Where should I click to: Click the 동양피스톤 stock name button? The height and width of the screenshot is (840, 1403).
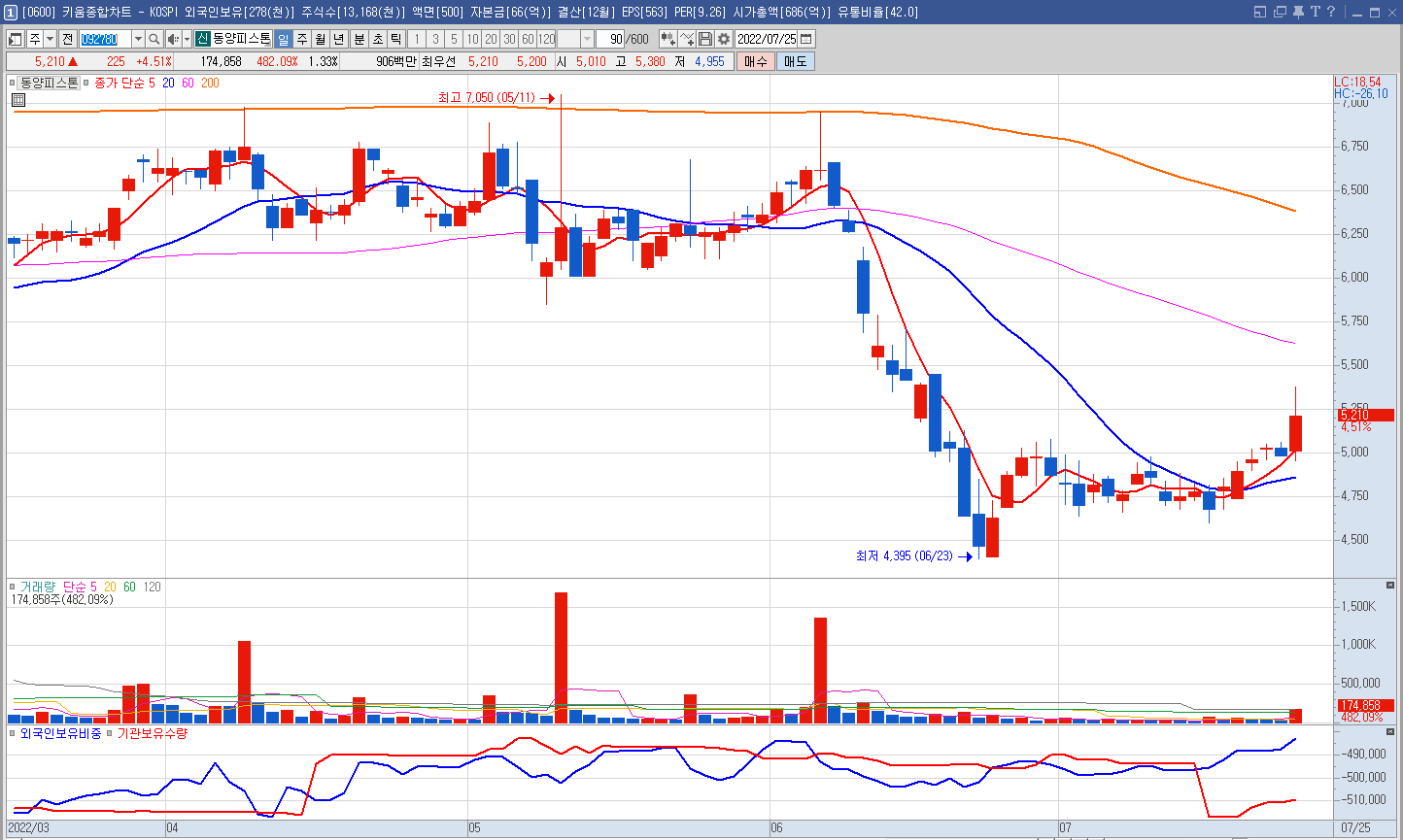click(x=242, y=39)
